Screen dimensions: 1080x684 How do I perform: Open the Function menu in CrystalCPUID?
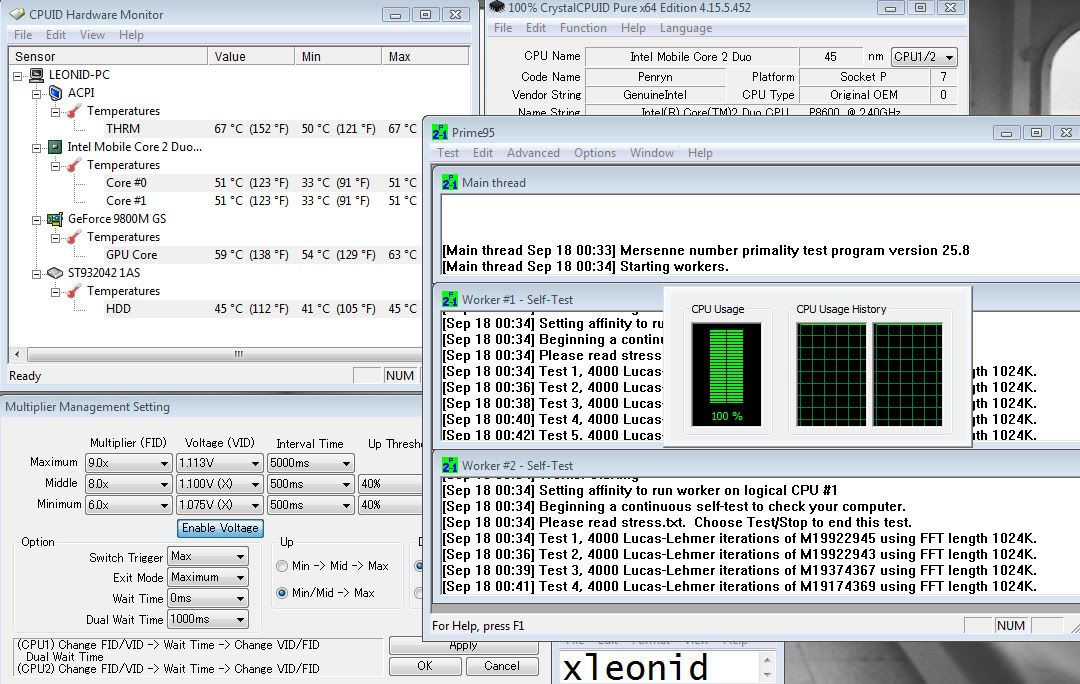(583, 28)
